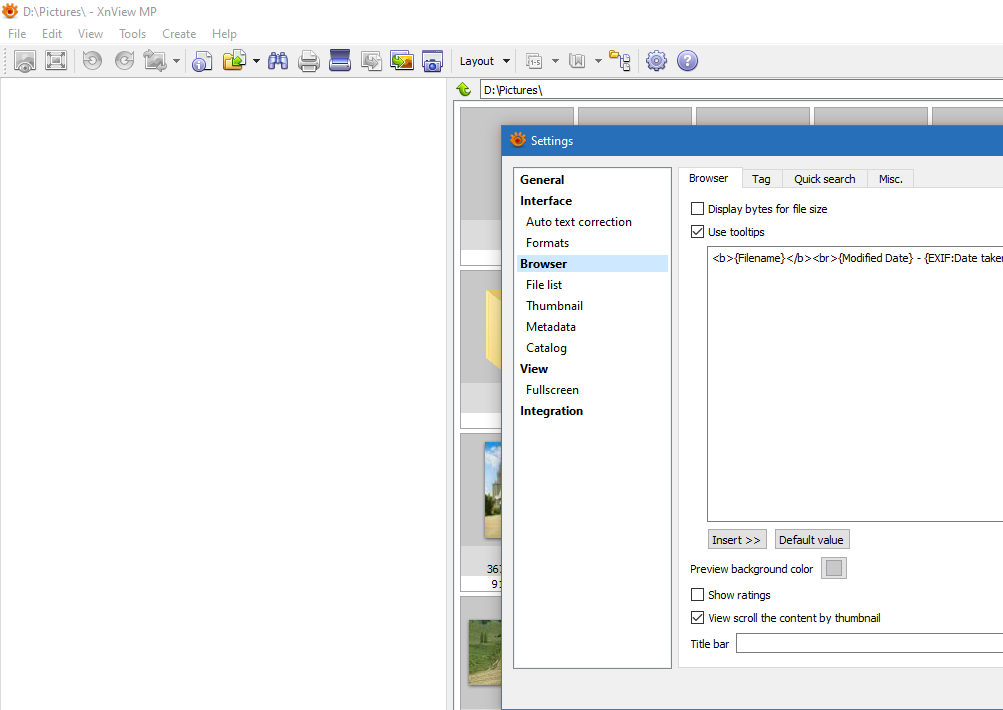Click the scanner Acquire icon
This screenshot has height=710, width=1003.
(x=340, y=61)
